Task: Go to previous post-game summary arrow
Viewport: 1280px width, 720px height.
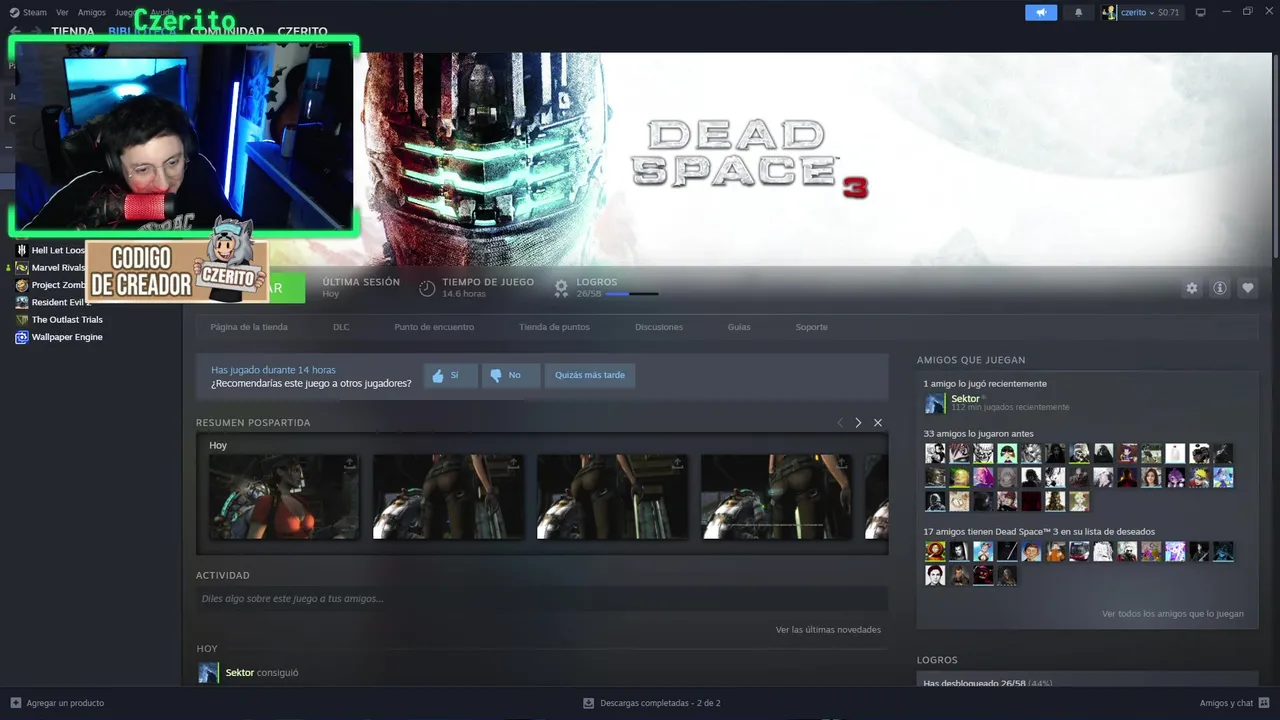Action: click(840, 423)
